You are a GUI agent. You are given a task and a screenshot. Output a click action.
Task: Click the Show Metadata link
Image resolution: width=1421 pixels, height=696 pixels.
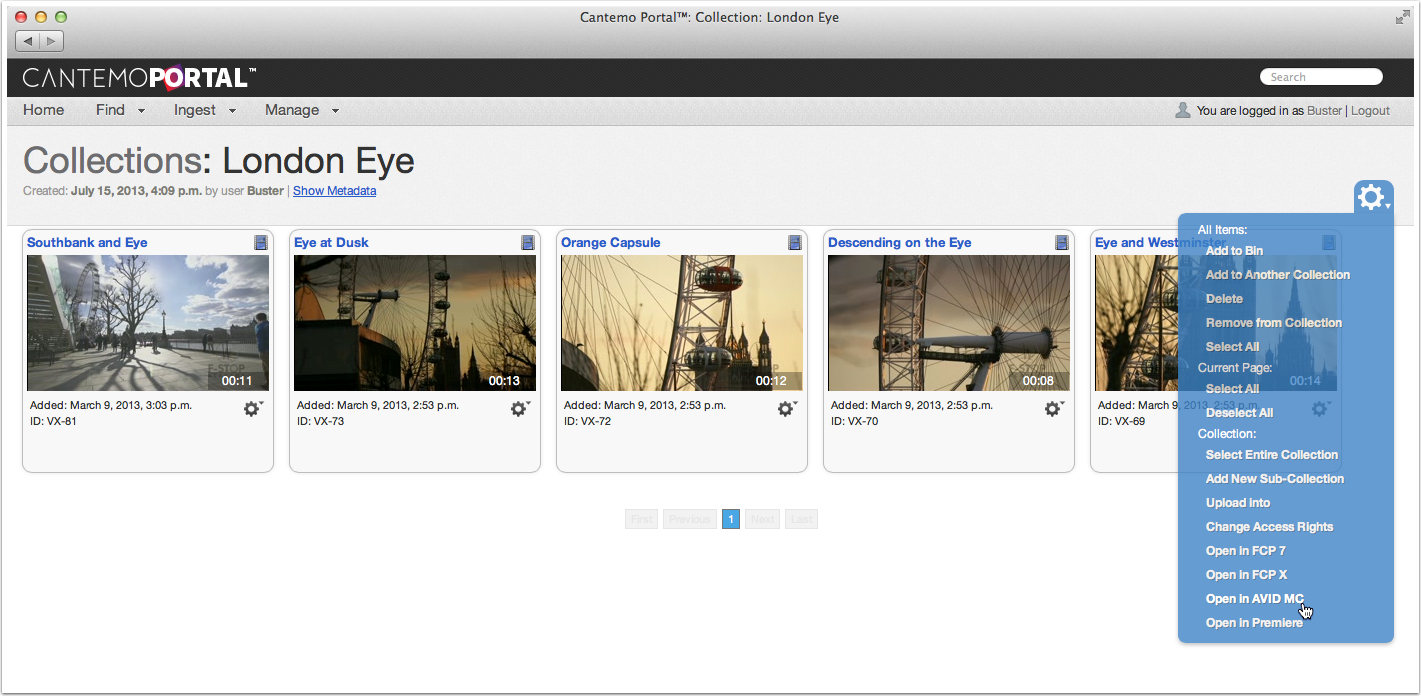[334, 191]
